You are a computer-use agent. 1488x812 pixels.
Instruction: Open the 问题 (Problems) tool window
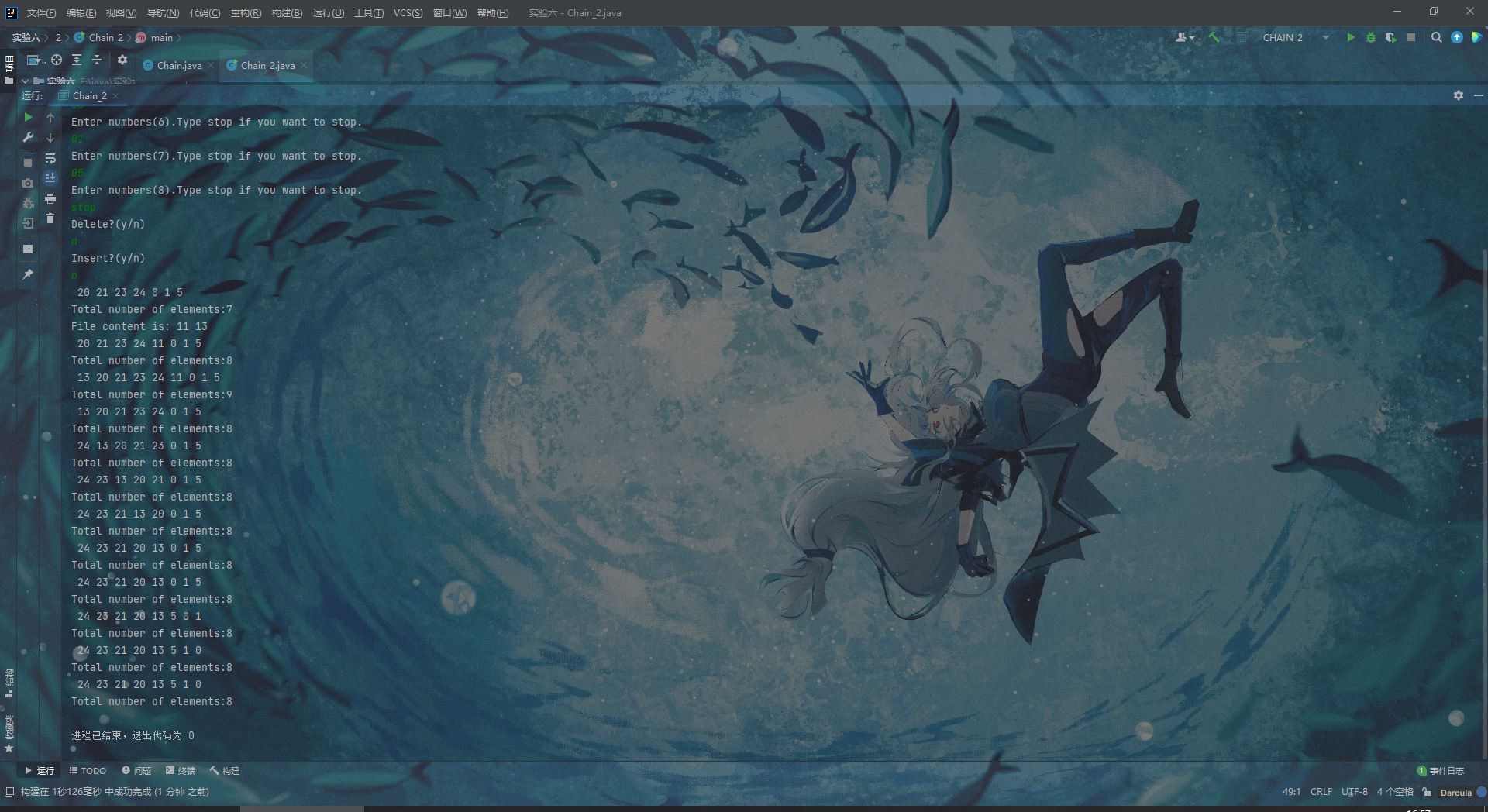point(136,770)
